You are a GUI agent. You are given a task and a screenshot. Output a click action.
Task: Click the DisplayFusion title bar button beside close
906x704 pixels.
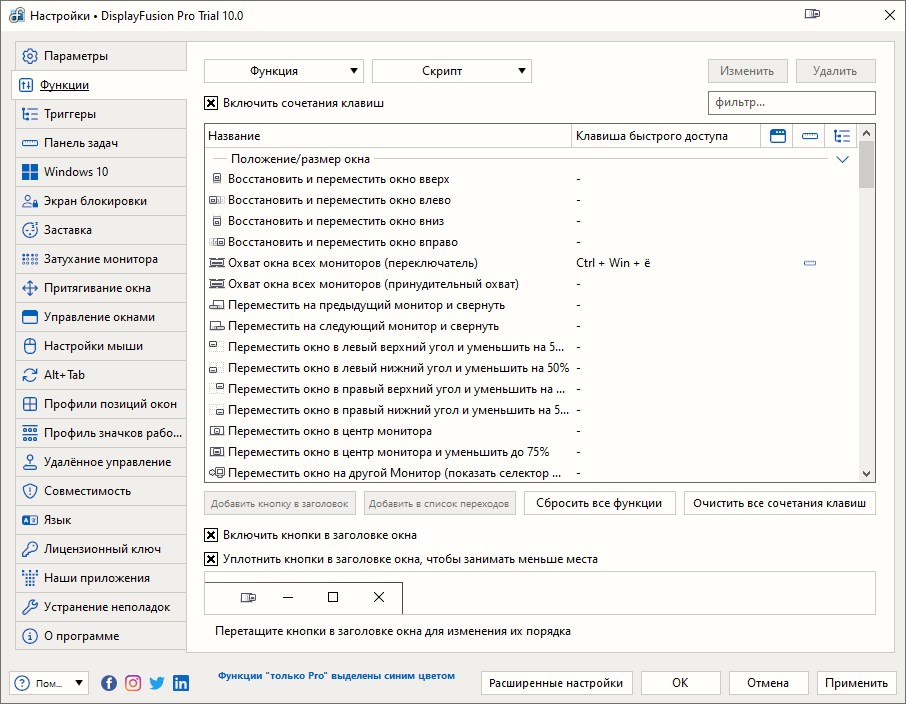(812, 14)
